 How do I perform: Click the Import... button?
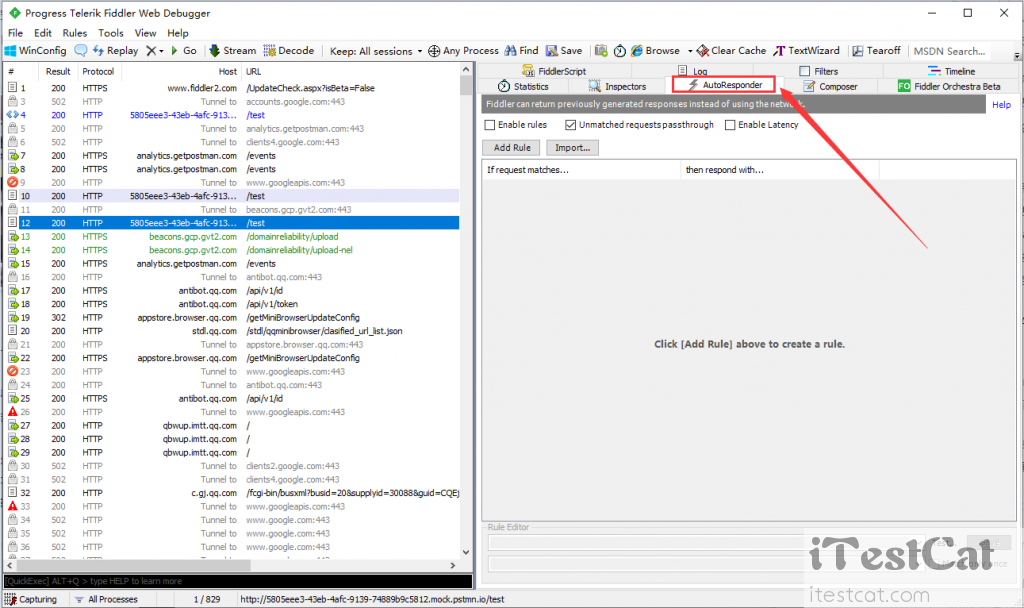tap(572, 148)
